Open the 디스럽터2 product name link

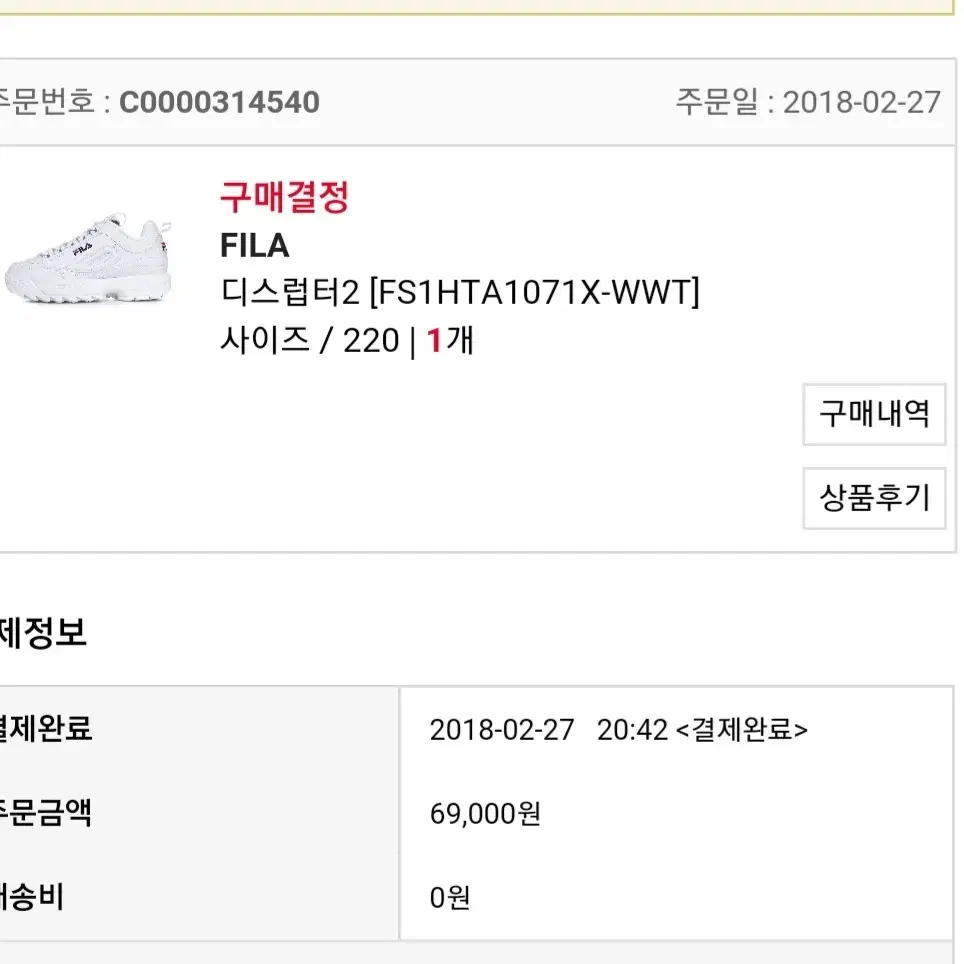pos(290,291)
